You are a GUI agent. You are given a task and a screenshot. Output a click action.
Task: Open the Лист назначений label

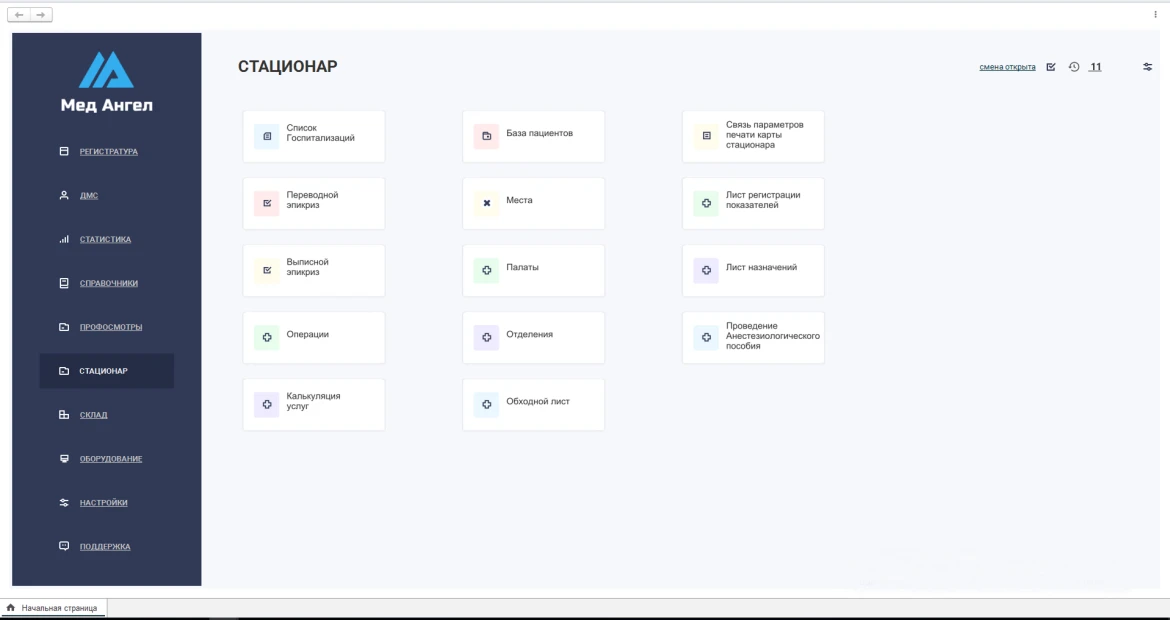tap(761, 267)
